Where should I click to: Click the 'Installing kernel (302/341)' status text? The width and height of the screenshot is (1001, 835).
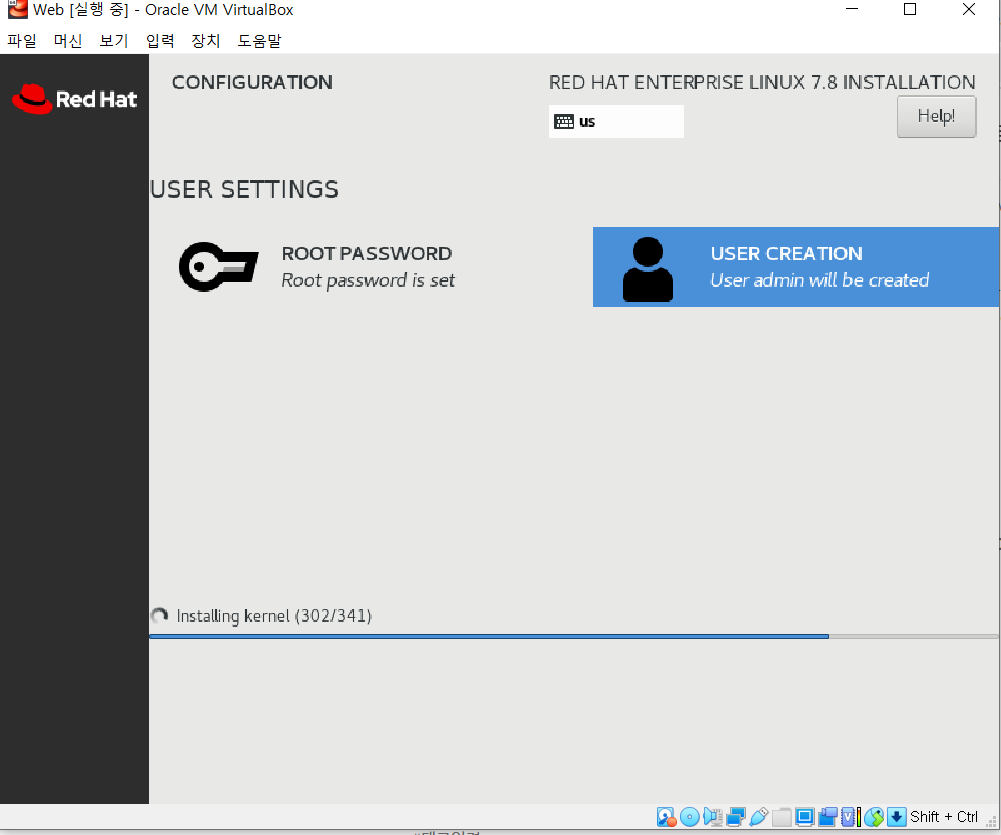[x=274, y=615]
